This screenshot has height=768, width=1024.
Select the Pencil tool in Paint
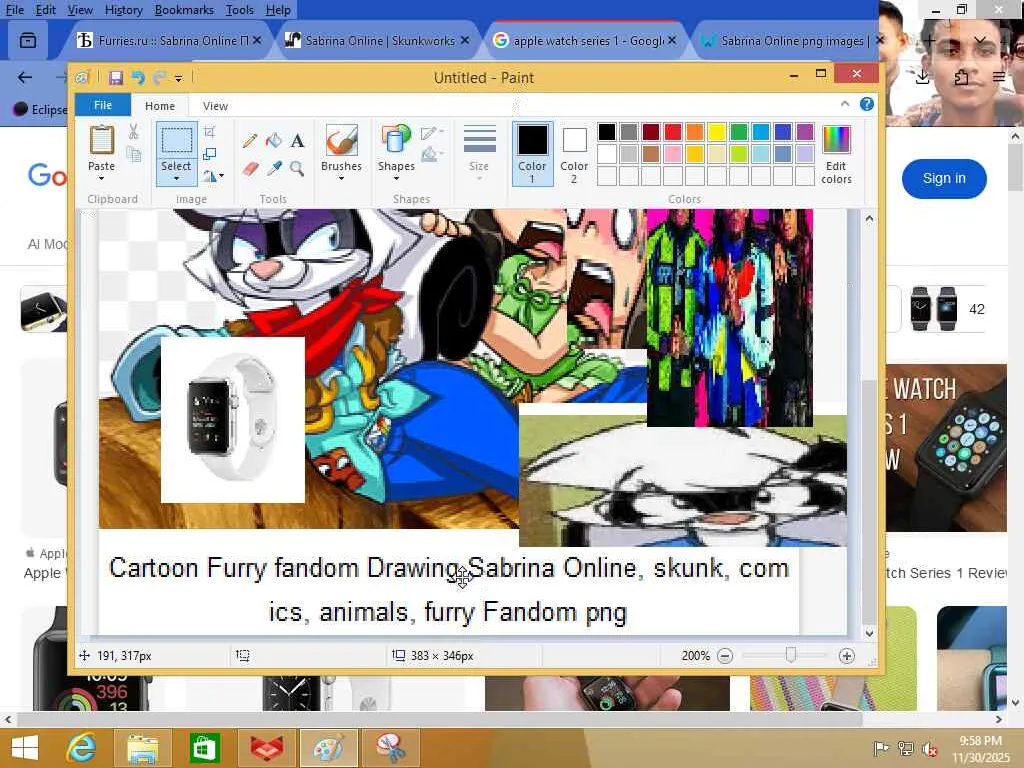pyautogui.click(x=249, y=140)
